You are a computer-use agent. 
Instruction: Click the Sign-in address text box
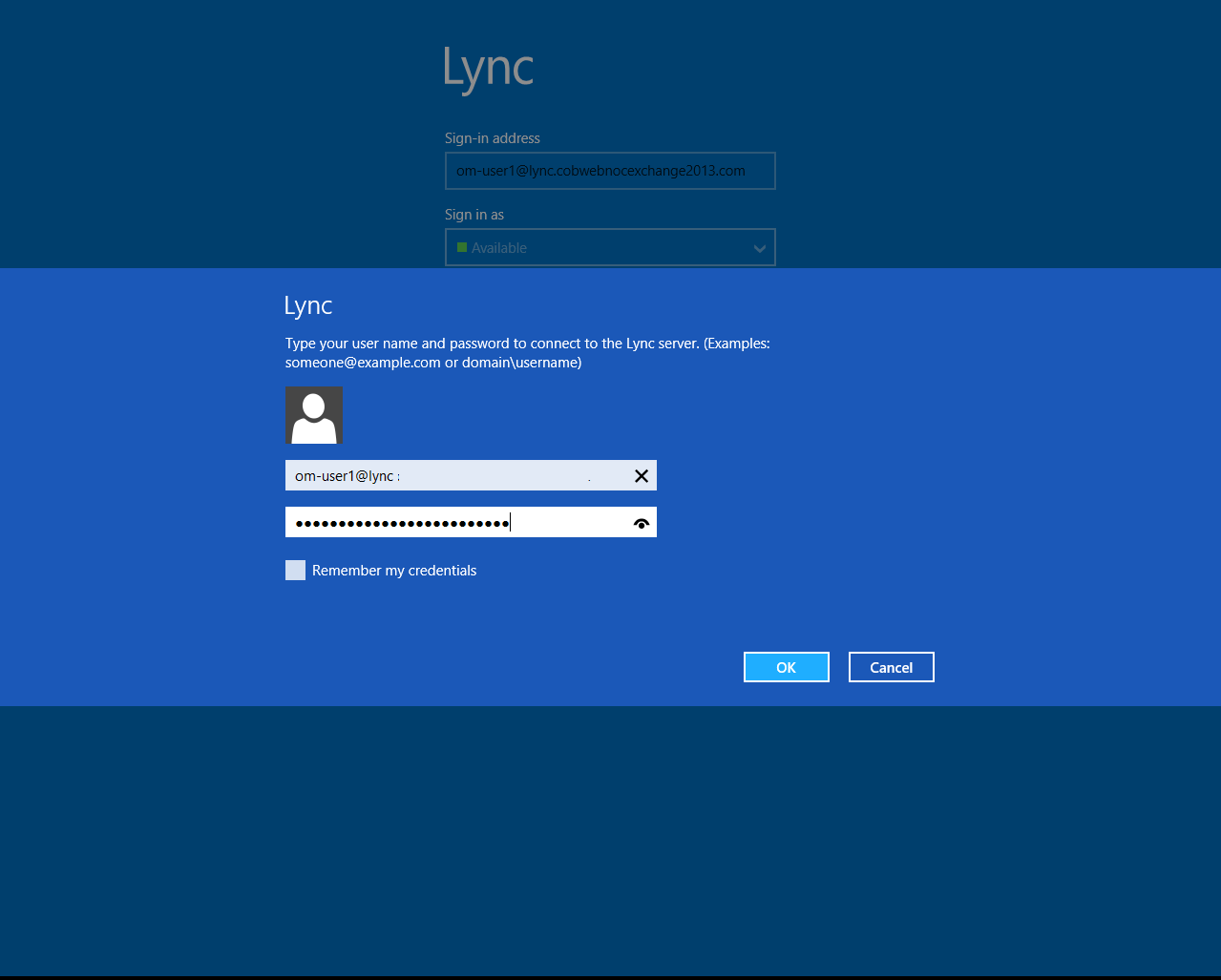pyautogui.click(x=610, y=171)
